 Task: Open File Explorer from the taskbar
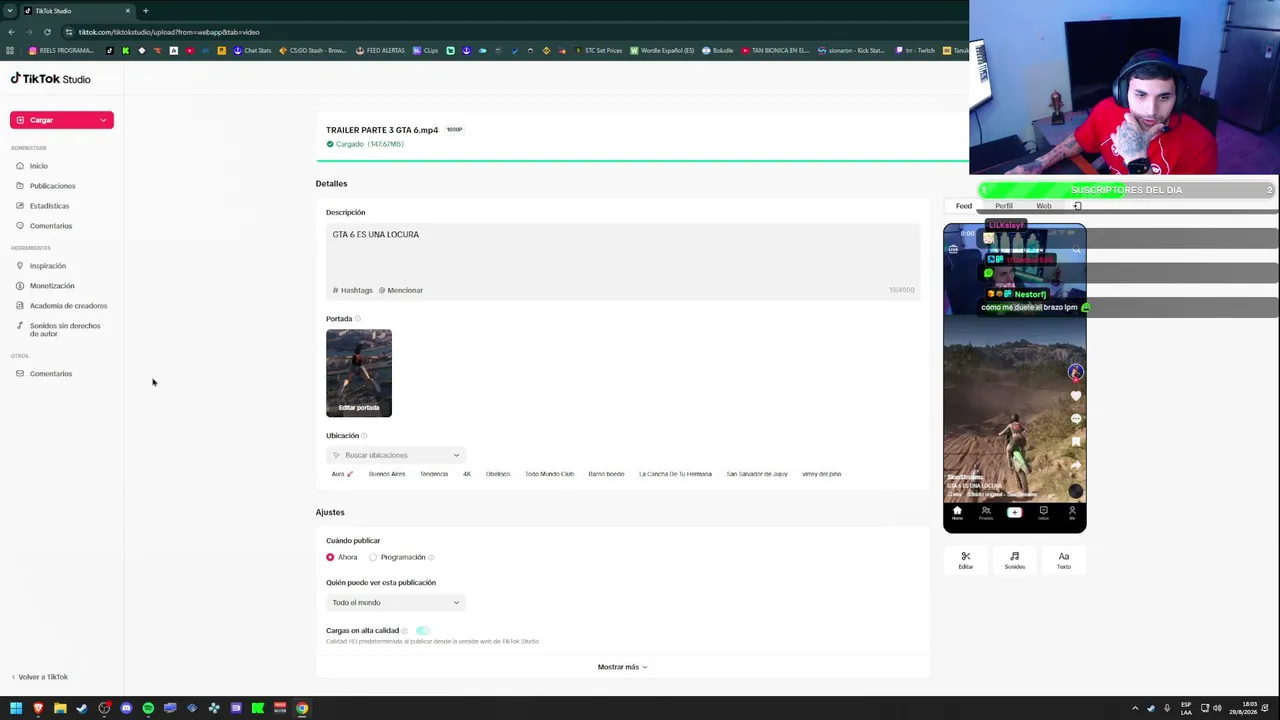pyautogui.click(x=60, y=708)
